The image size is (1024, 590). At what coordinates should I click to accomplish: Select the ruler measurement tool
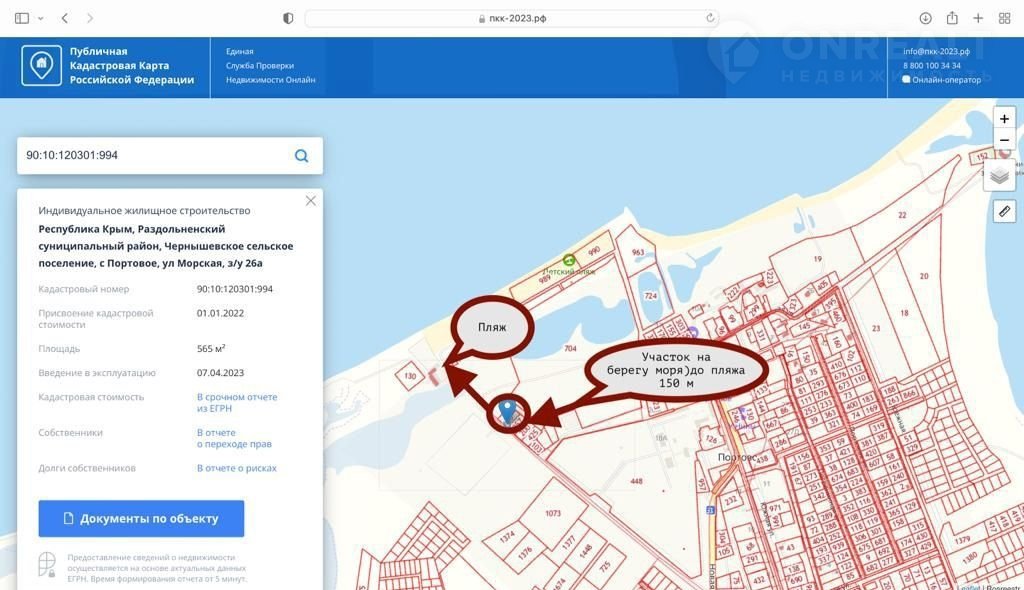click(1004, 210)
